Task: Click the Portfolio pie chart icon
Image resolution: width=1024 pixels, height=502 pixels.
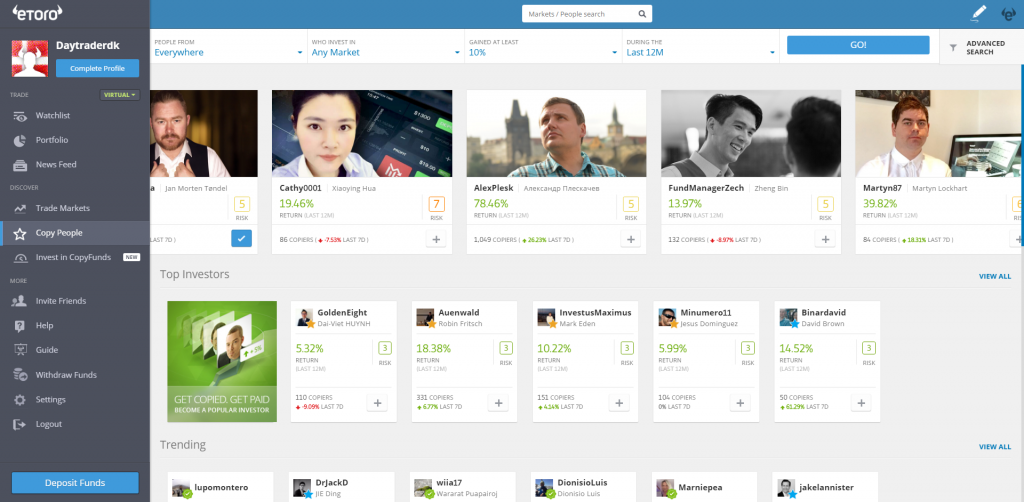Action: (x=20, y=140)
